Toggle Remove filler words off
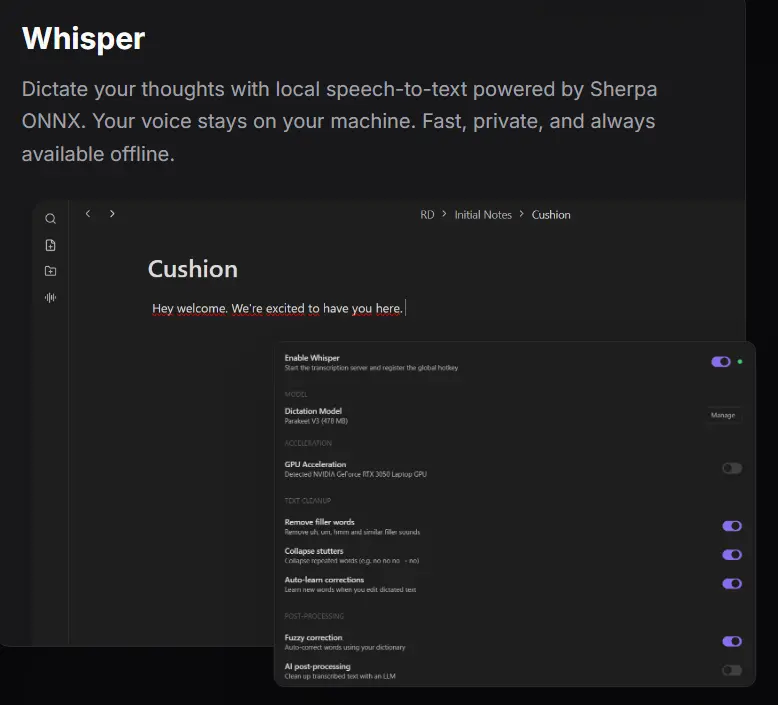 732,526
